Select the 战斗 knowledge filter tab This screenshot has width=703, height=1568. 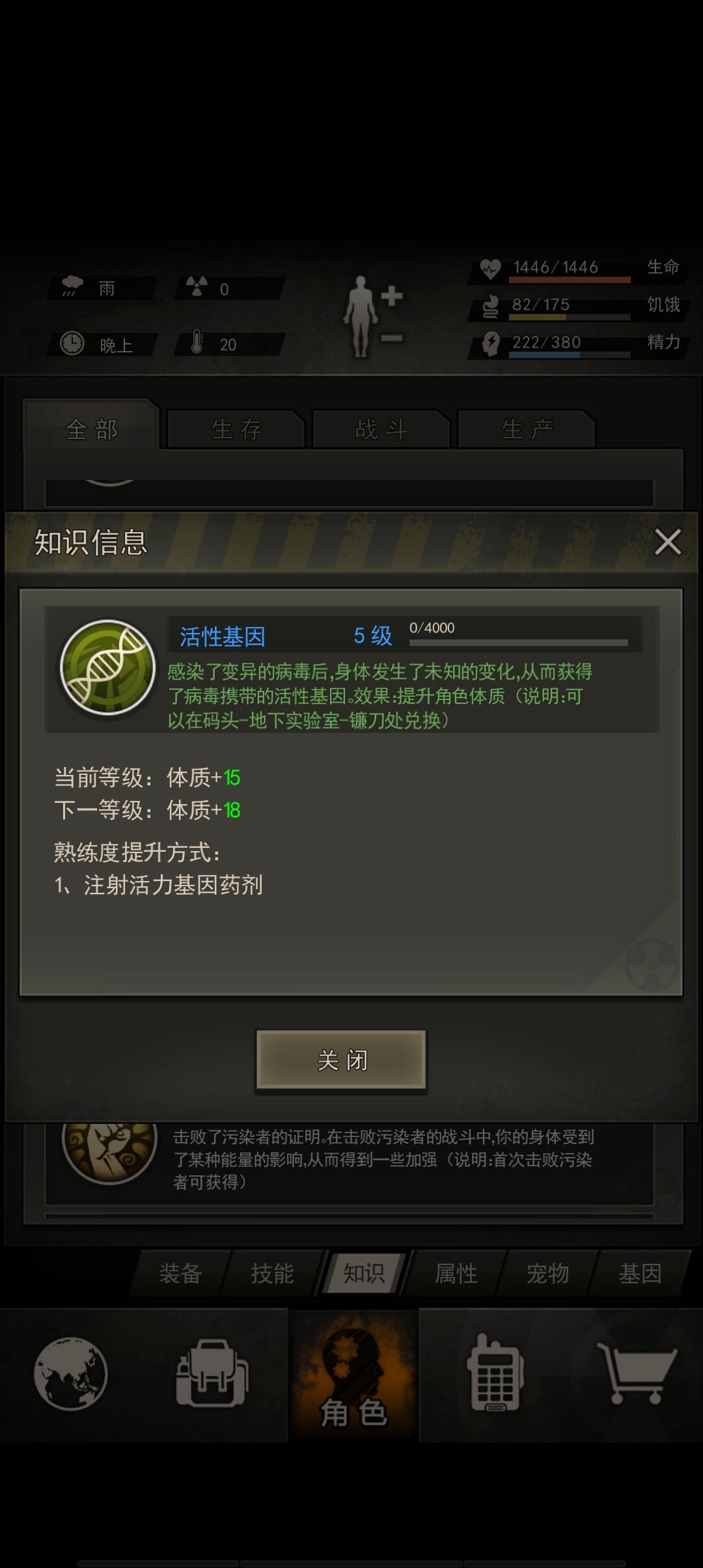point(381,429)
